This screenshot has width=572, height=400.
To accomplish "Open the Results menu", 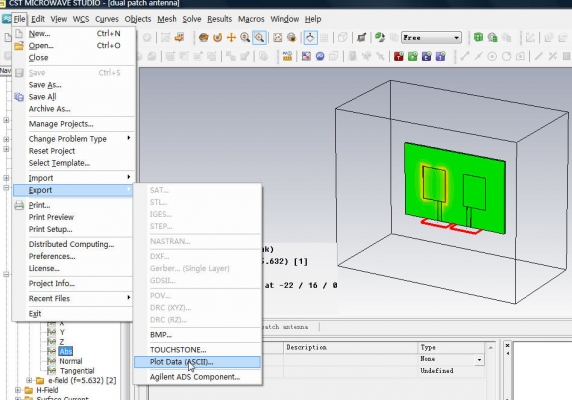I will click(x=219, y=19).
